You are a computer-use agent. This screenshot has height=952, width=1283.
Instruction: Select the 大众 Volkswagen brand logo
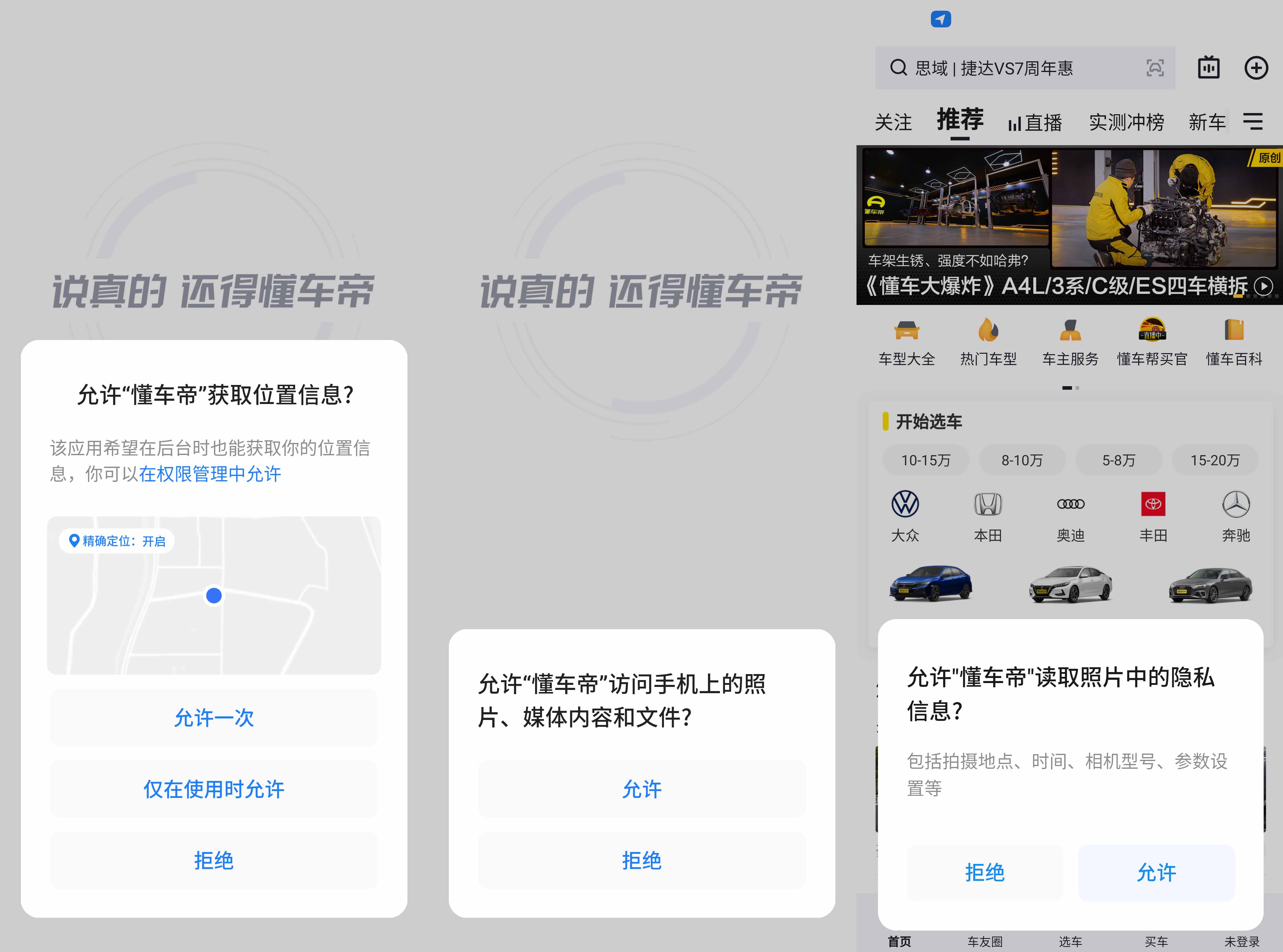(x=905, y=504)
